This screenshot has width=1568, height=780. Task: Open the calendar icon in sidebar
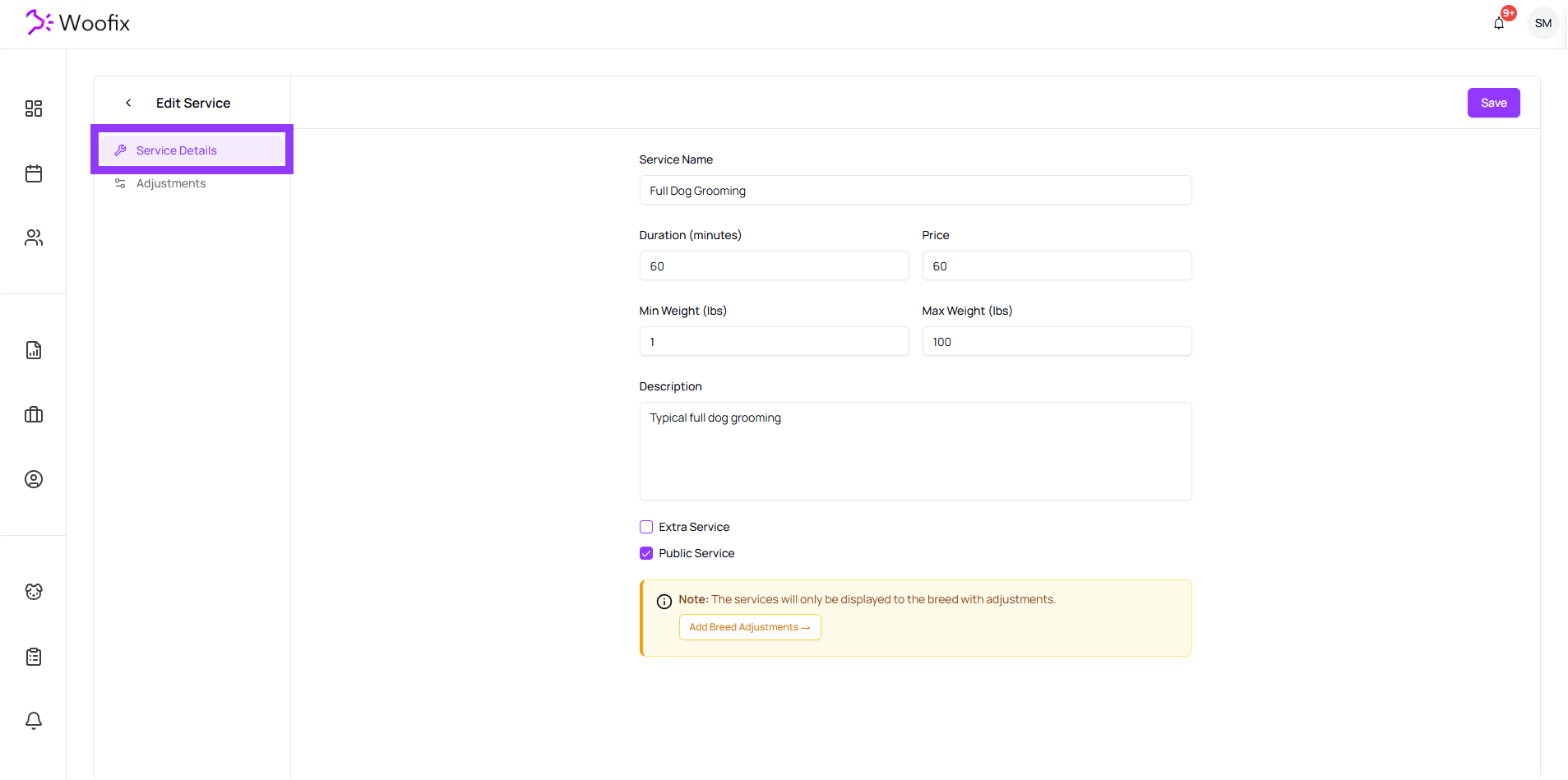pyautogui.click(x=34, y=173)
